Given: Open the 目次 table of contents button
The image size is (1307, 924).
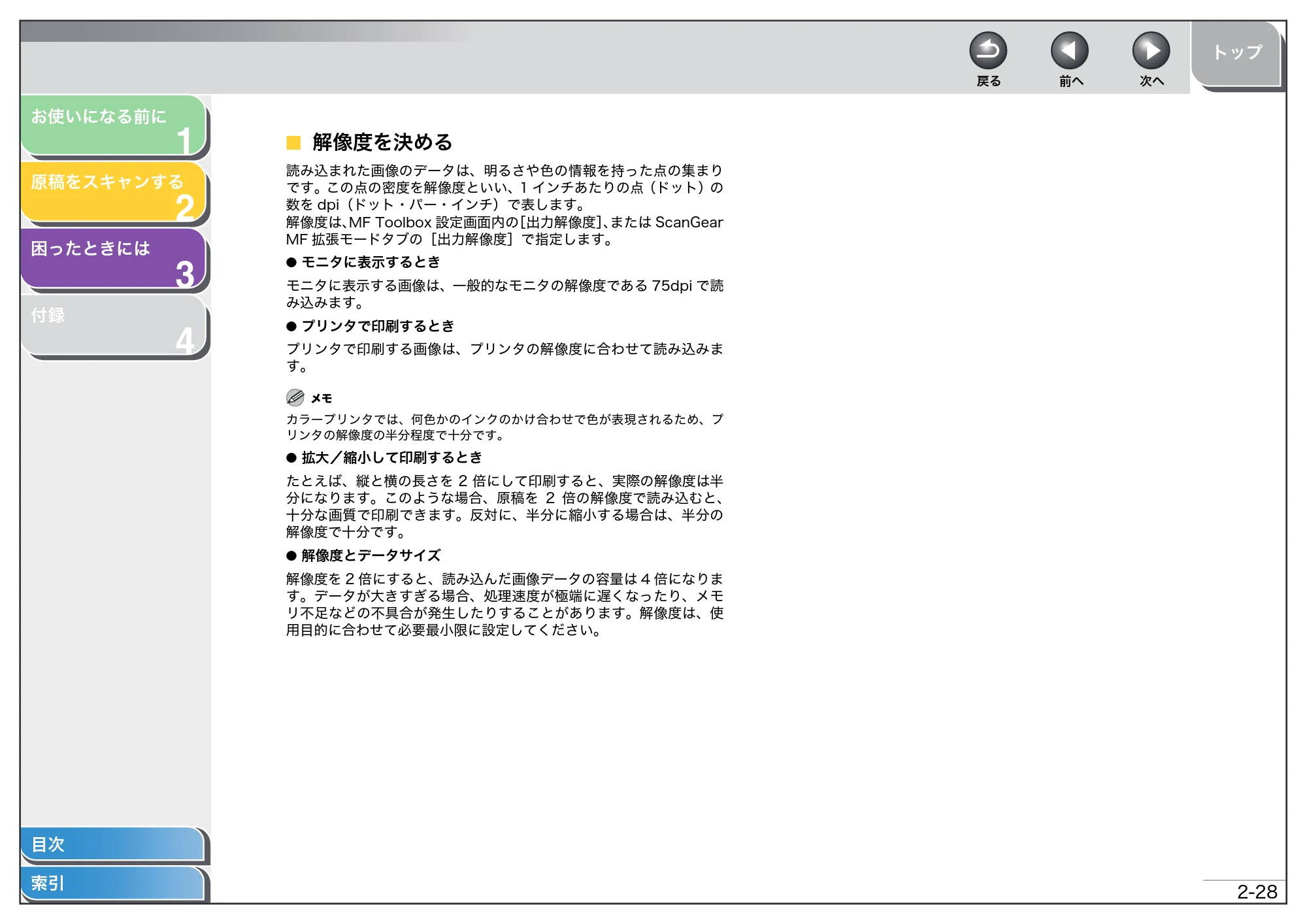Looking at the screenshot, I should pos(112,844).
